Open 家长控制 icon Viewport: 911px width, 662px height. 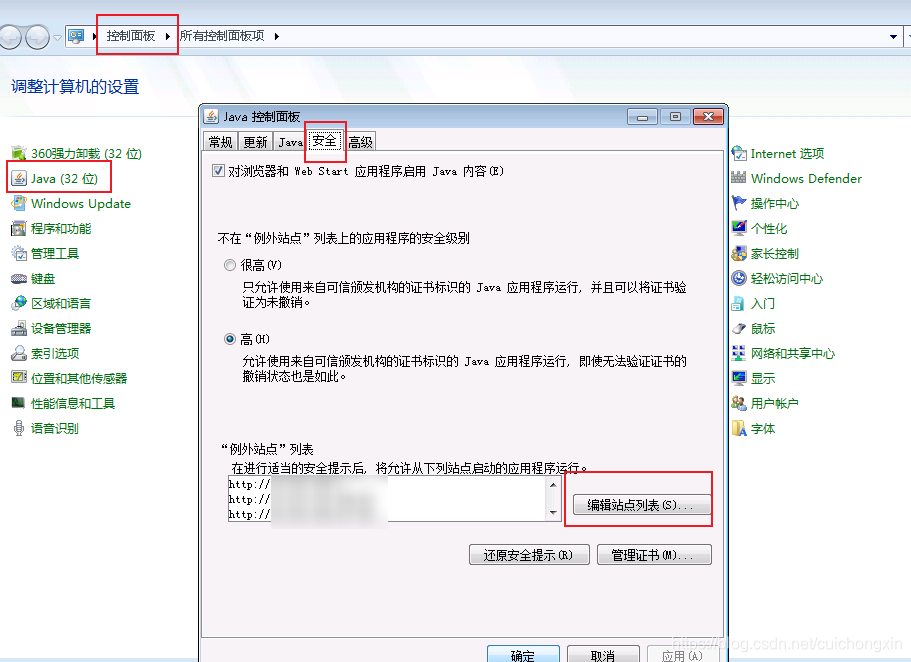[x=739, y=253]
